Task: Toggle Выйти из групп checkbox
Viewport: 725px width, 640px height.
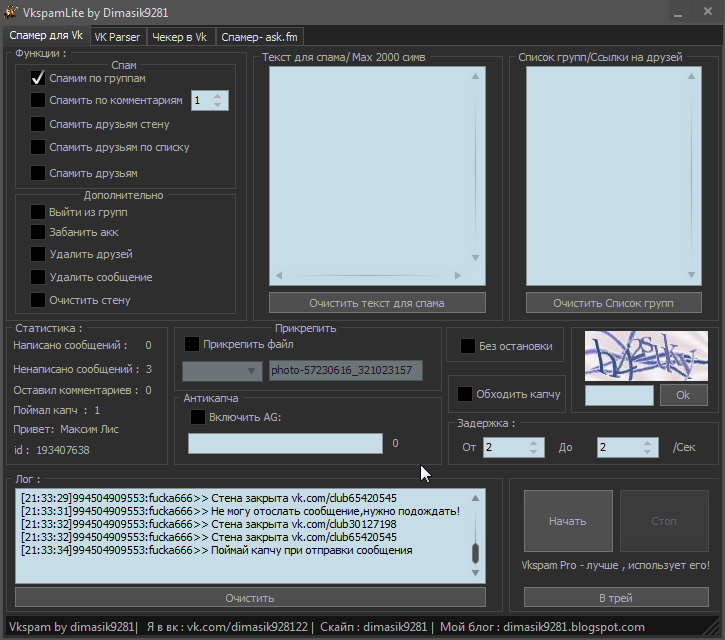Action: coord(38,212)
